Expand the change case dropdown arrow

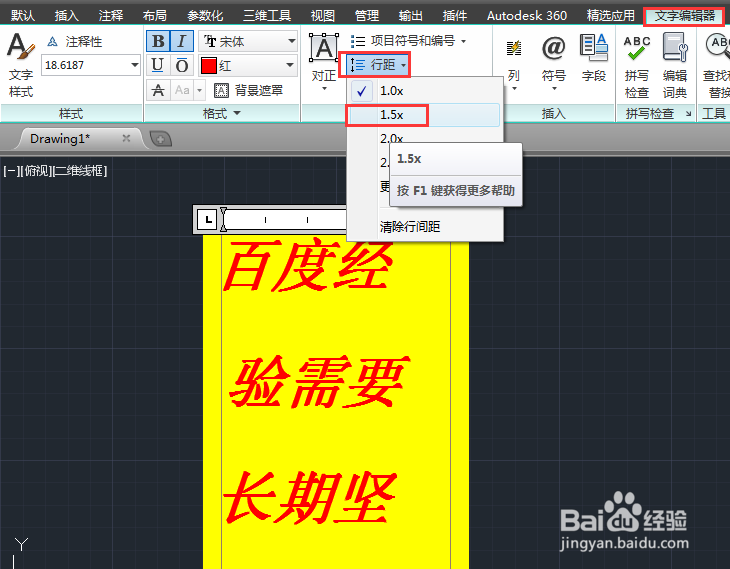199,90
